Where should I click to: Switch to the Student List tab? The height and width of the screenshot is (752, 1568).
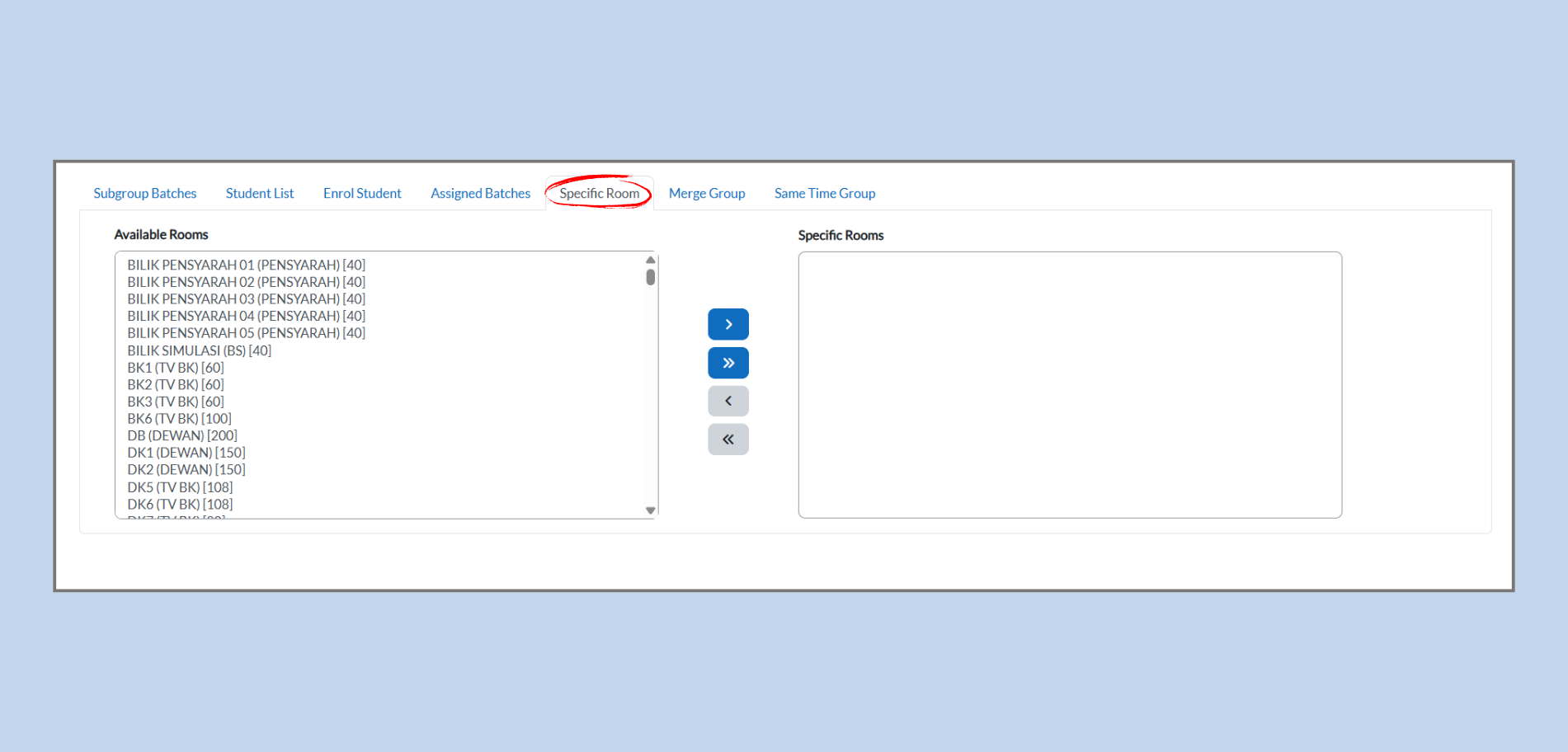click(260, 194)
